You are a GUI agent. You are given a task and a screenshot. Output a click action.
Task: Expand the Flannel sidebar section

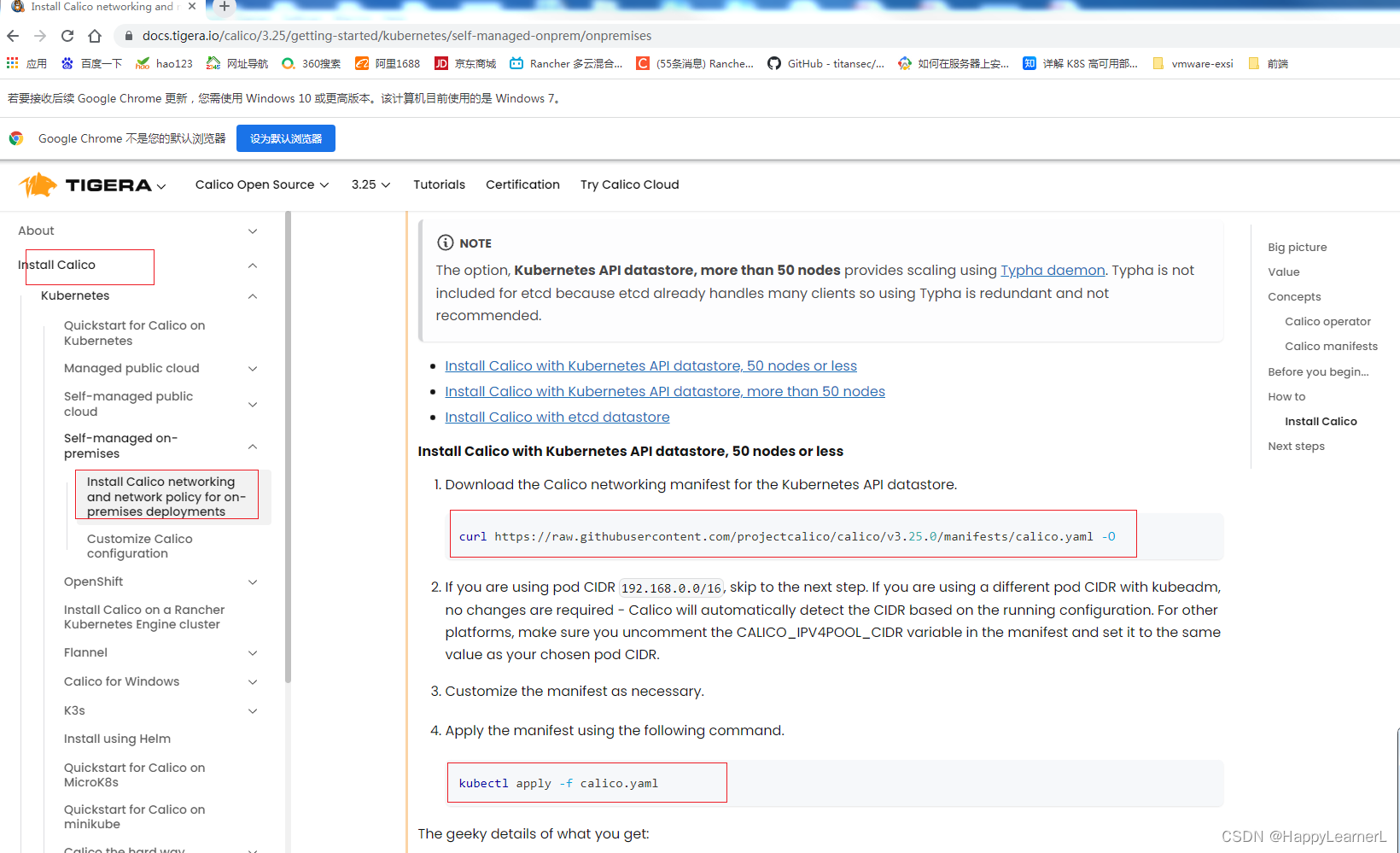pos(253,653)
